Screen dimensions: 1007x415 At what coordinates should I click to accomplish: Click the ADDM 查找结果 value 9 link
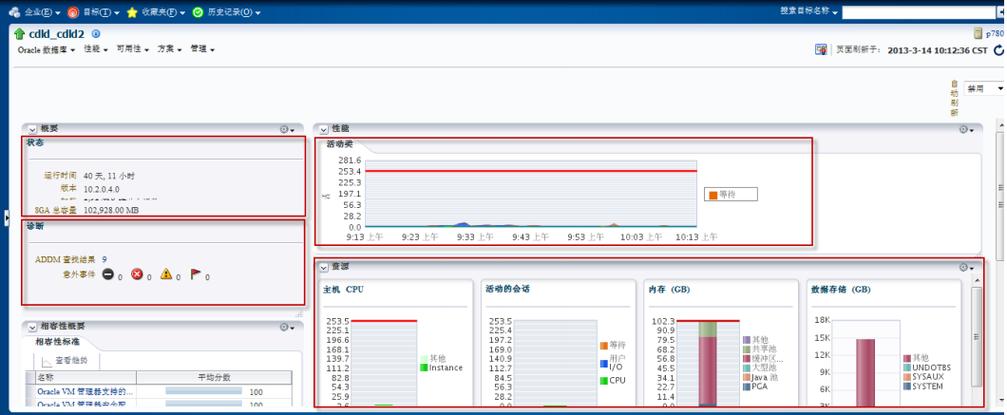click(x=104, y=260)
